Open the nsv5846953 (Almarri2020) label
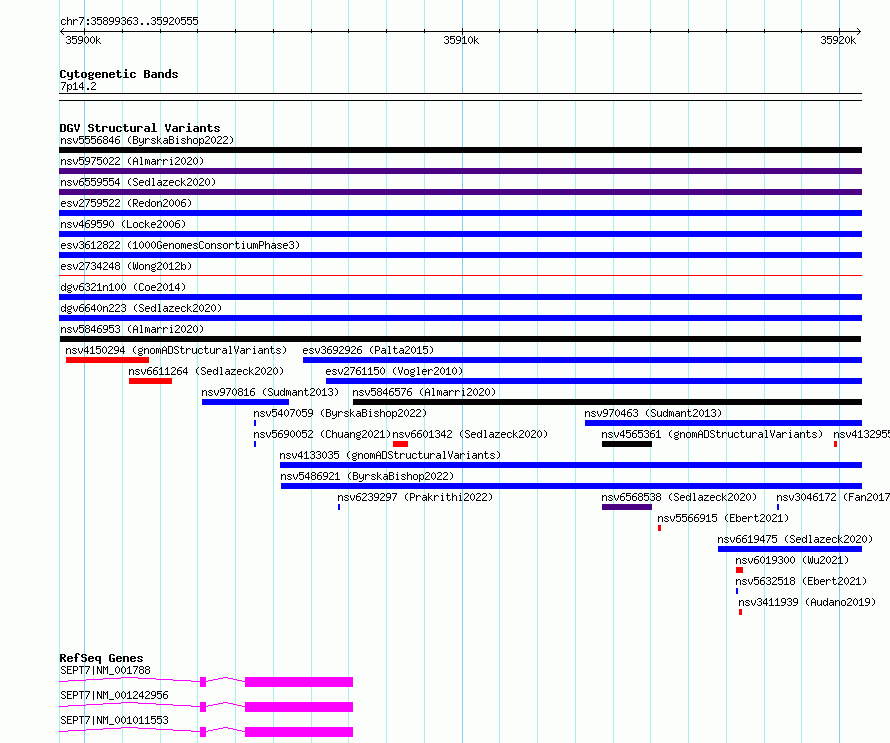The width and height of the screenshot is (890, 743). click(x=132, y=329)
